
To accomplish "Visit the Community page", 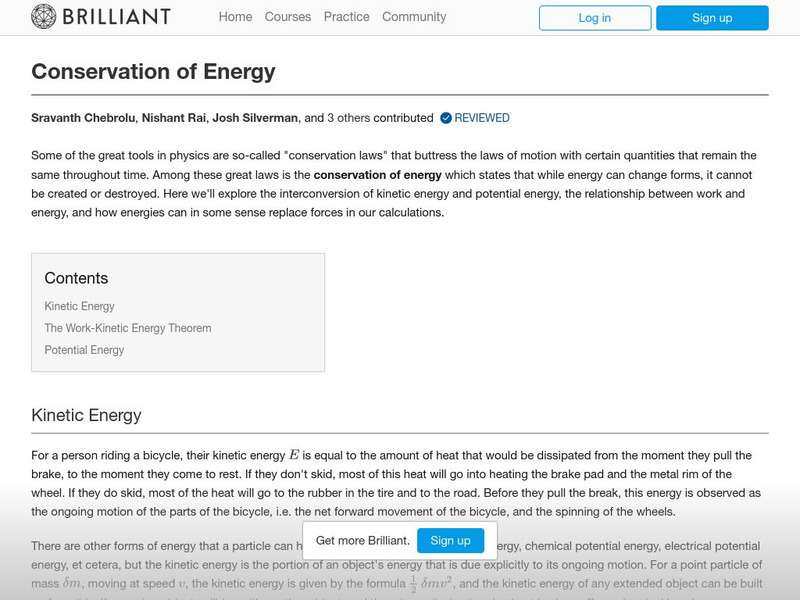I will click(x=414, y=17).
